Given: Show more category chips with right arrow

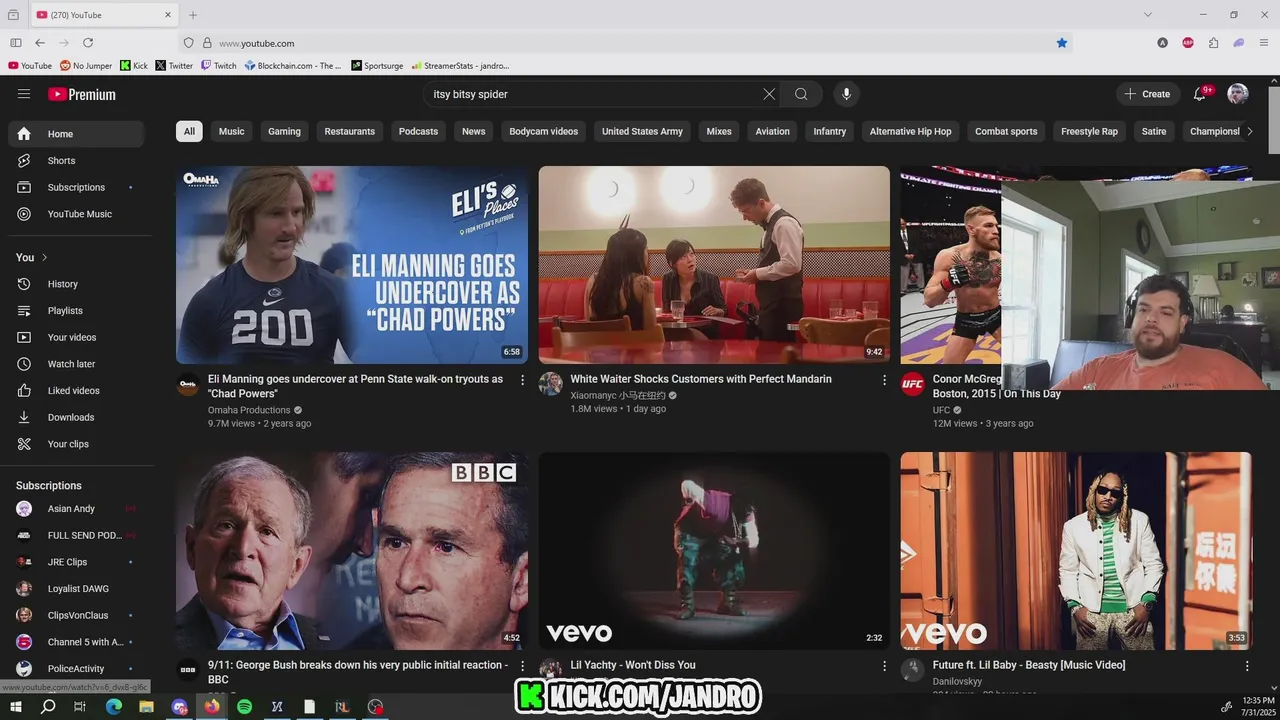Looking at the screenshot, I should click(x=1249, y=131).
